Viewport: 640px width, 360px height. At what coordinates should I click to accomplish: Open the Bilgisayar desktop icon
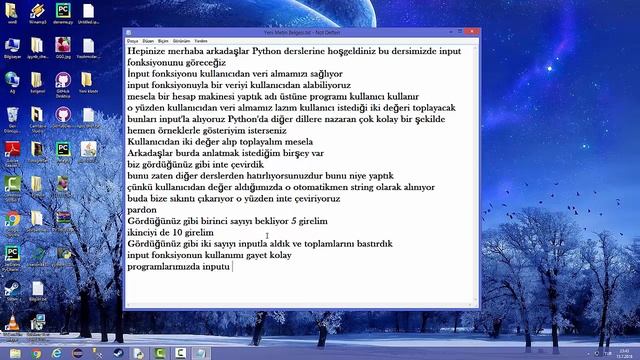click(x=12, y=48)
